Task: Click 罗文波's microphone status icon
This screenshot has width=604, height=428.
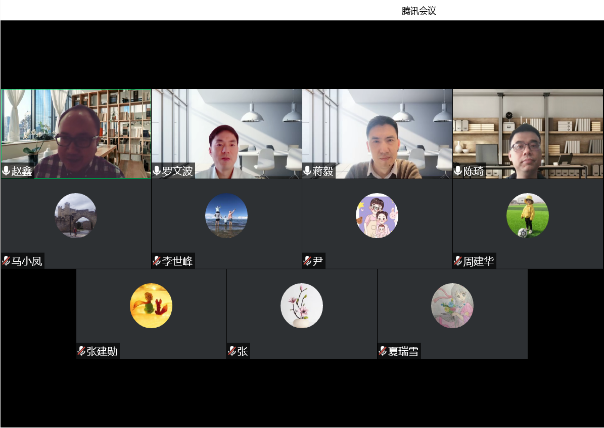Action: click(157, 171)
